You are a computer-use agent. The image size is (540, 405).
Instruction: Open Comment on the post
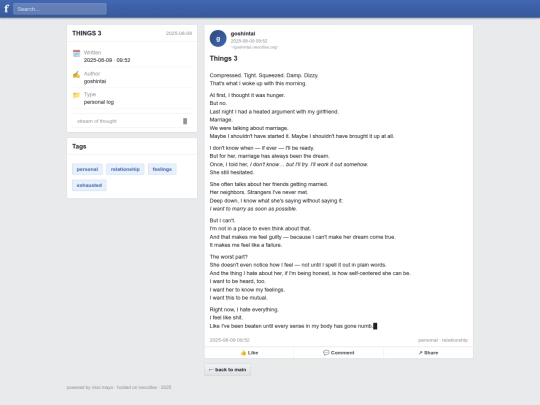339,353
